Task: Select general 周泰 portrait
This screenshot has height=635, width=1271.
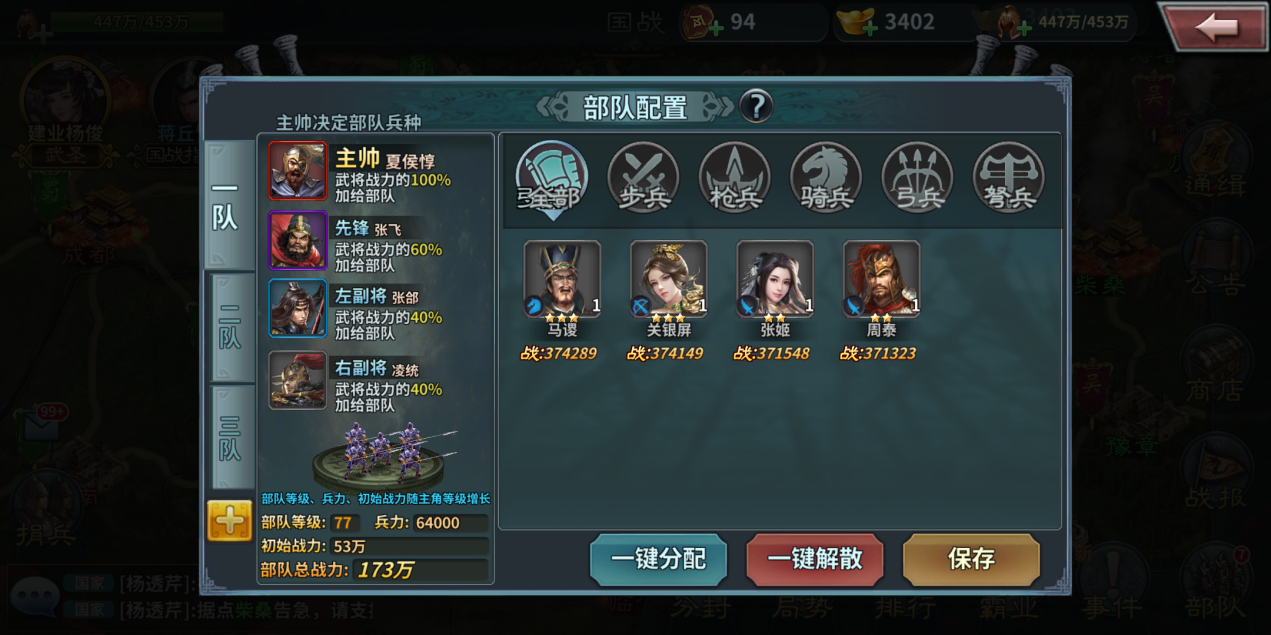Action: (x=881, y=279)
